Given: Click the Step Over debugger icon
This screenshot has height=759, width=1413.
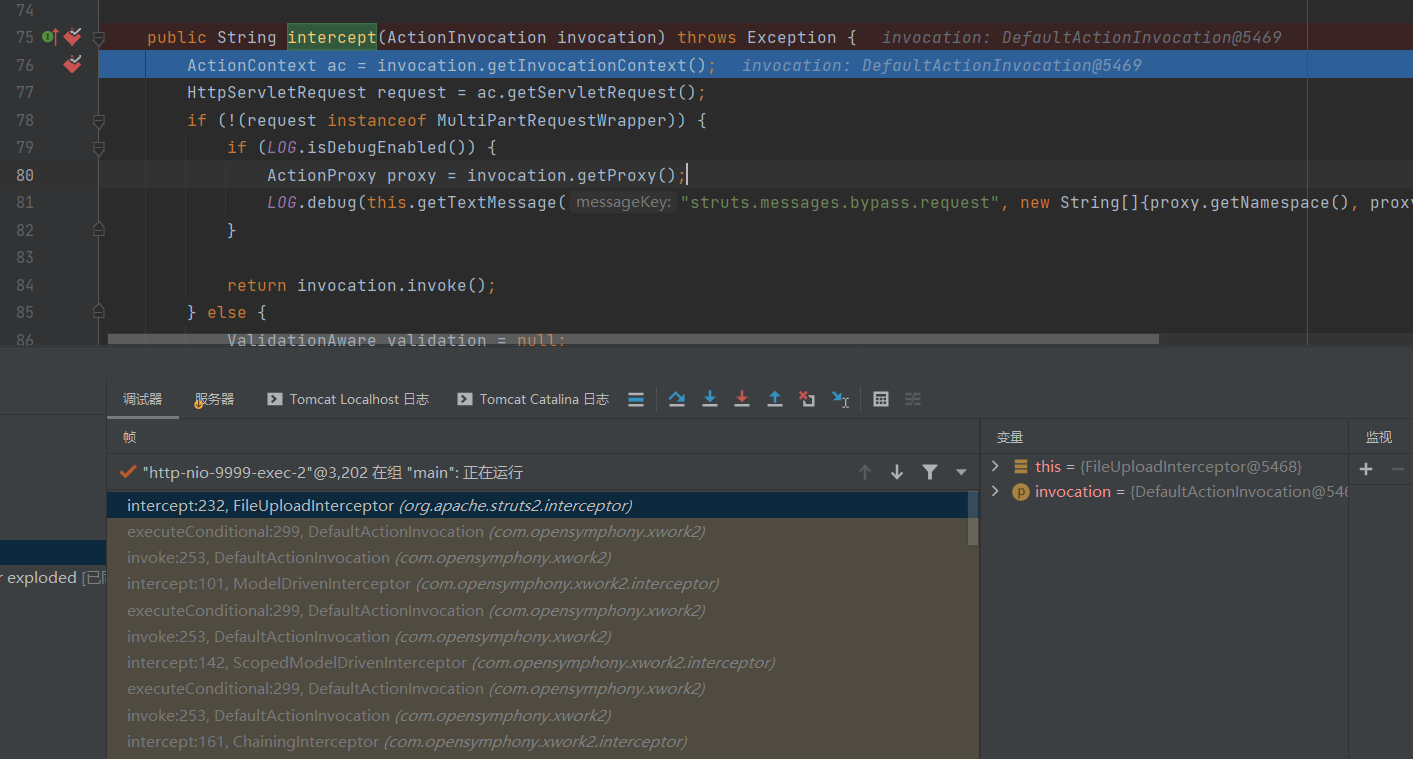Looking at the screenshot, I should click(677, 399).
